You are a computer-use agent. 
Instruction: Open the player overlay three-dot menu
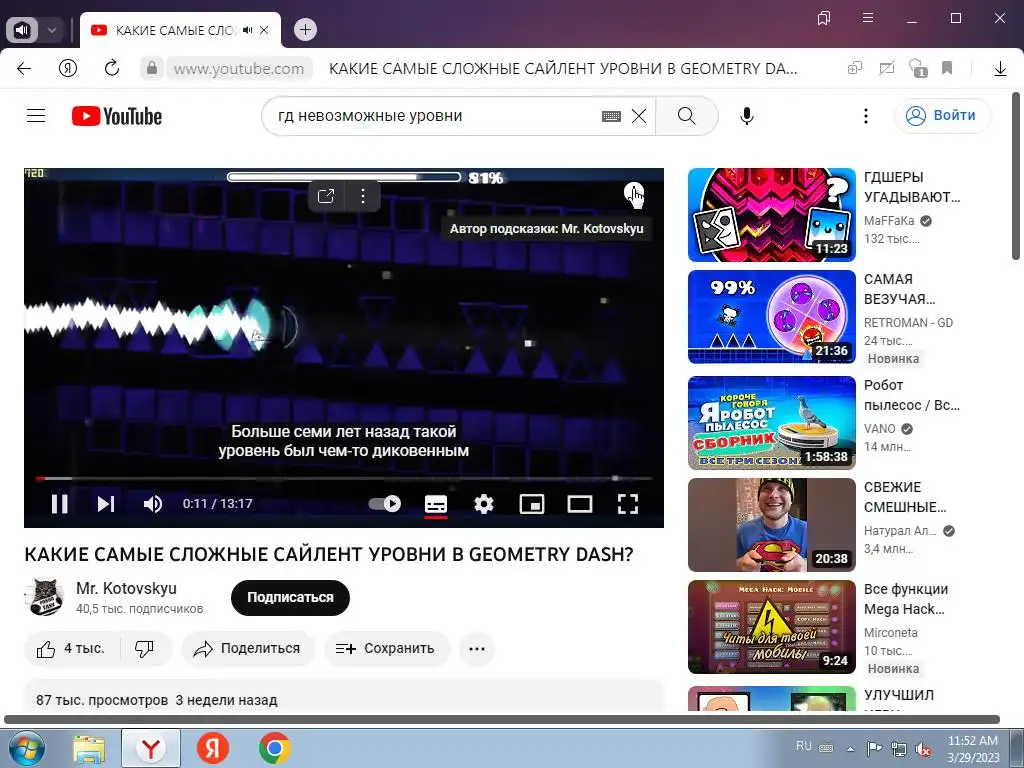point(362,196)
